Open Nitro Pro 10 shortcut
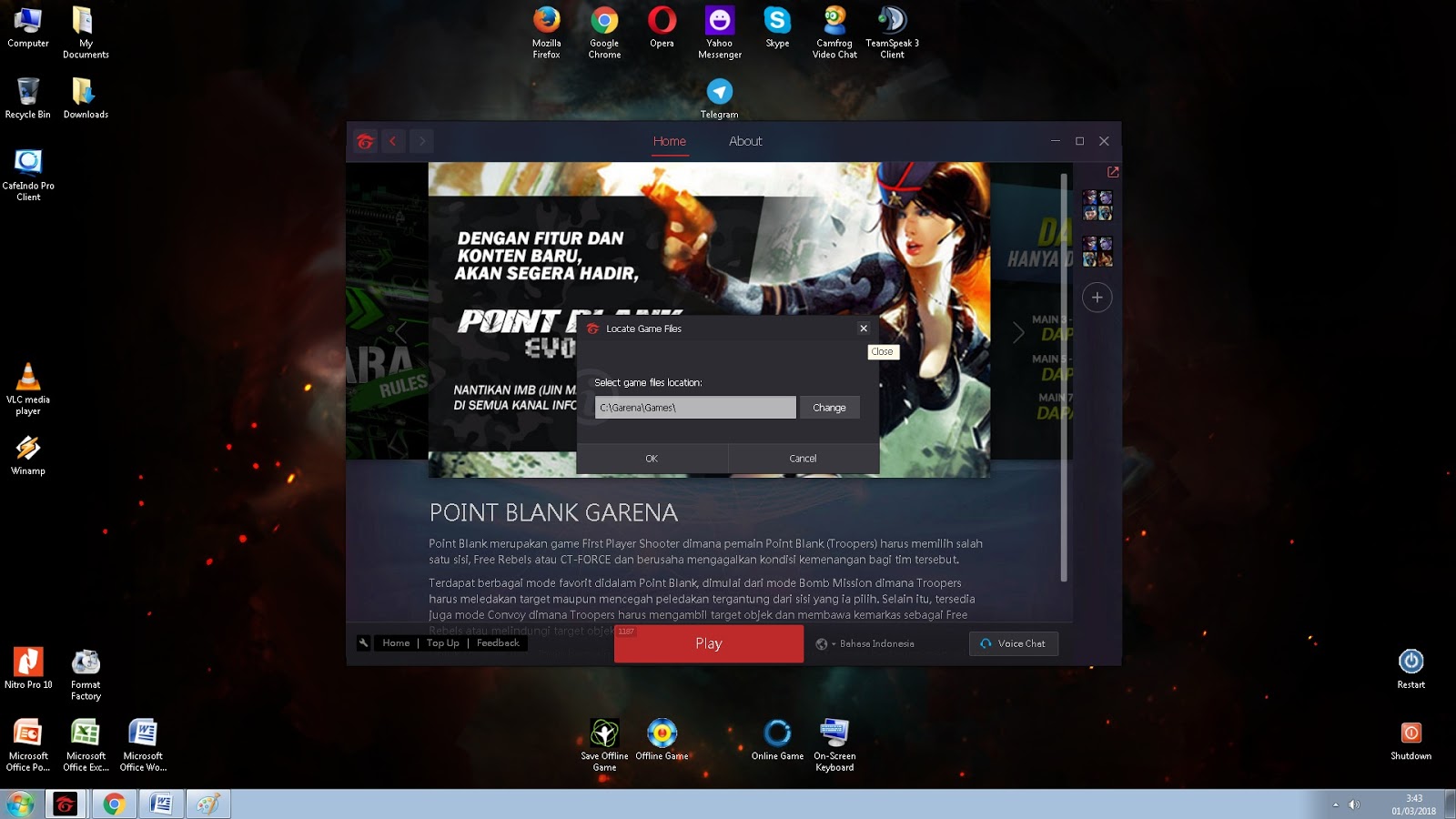Screen dimensions: 1456x819 click(x=28, y=668)
